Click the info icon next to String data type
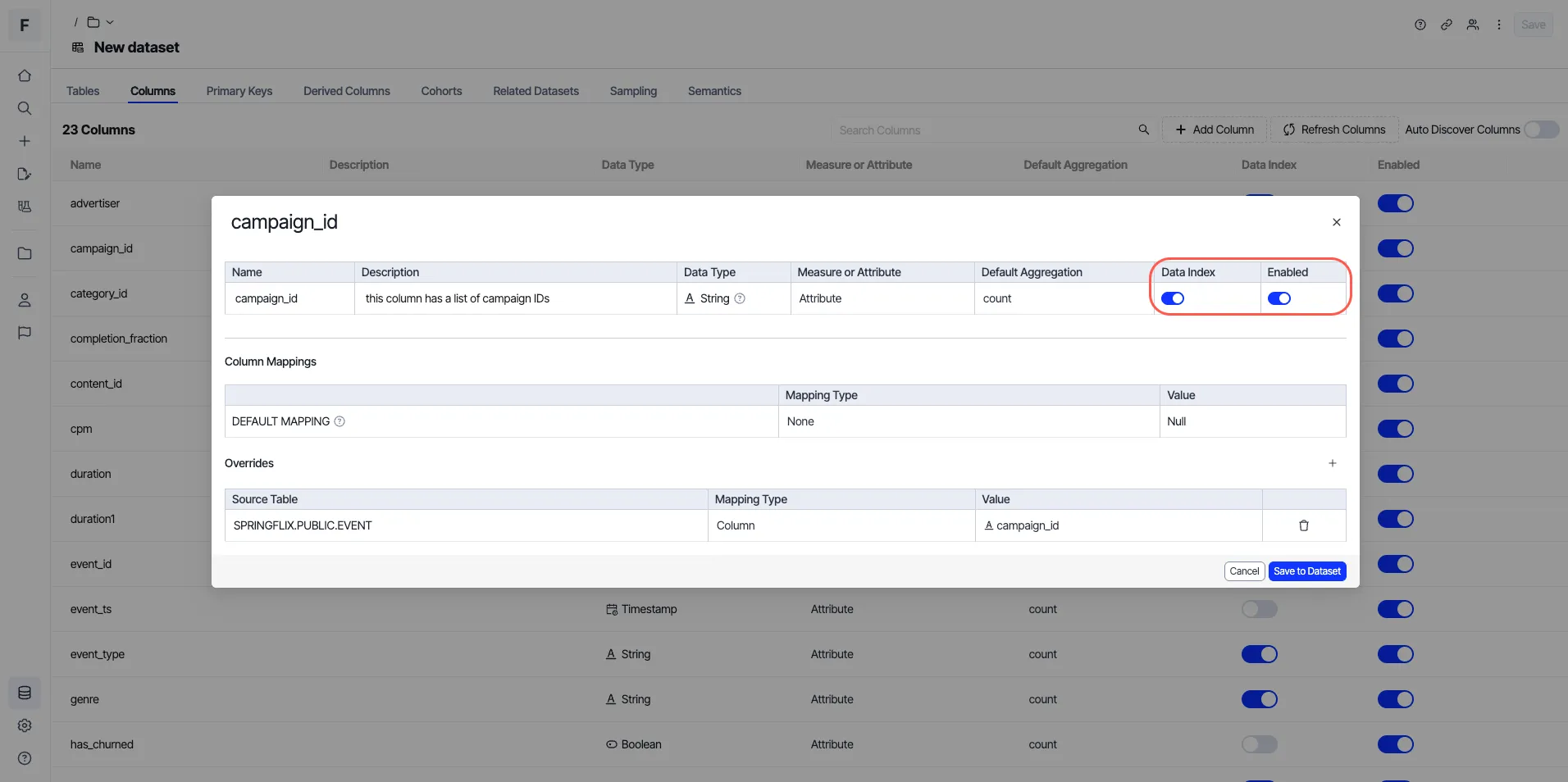Screen dimensions: 1568x782 click(740, 298)
